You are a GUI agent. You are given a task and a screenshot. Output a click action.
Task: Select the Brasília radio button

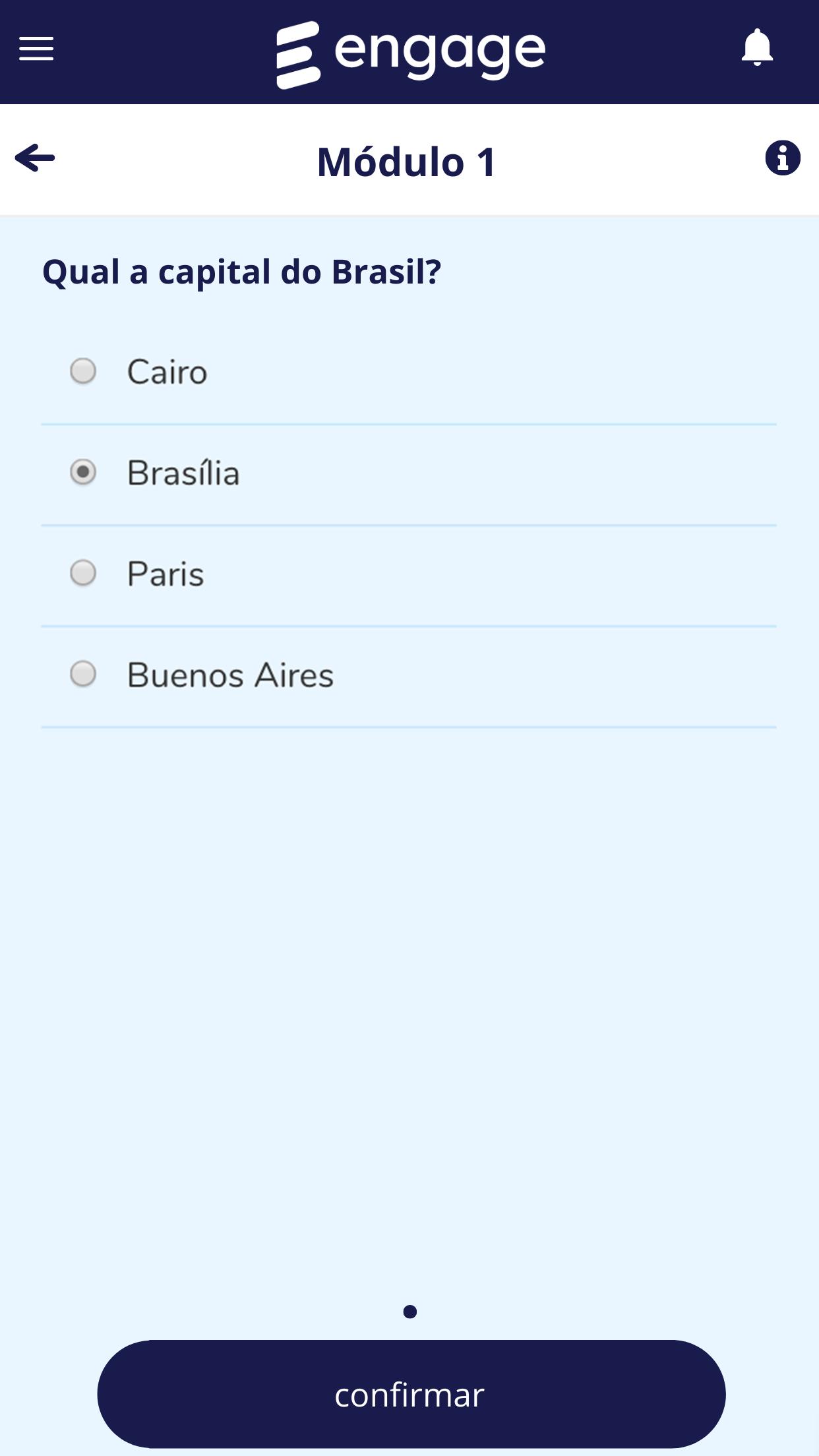point(83,472)
